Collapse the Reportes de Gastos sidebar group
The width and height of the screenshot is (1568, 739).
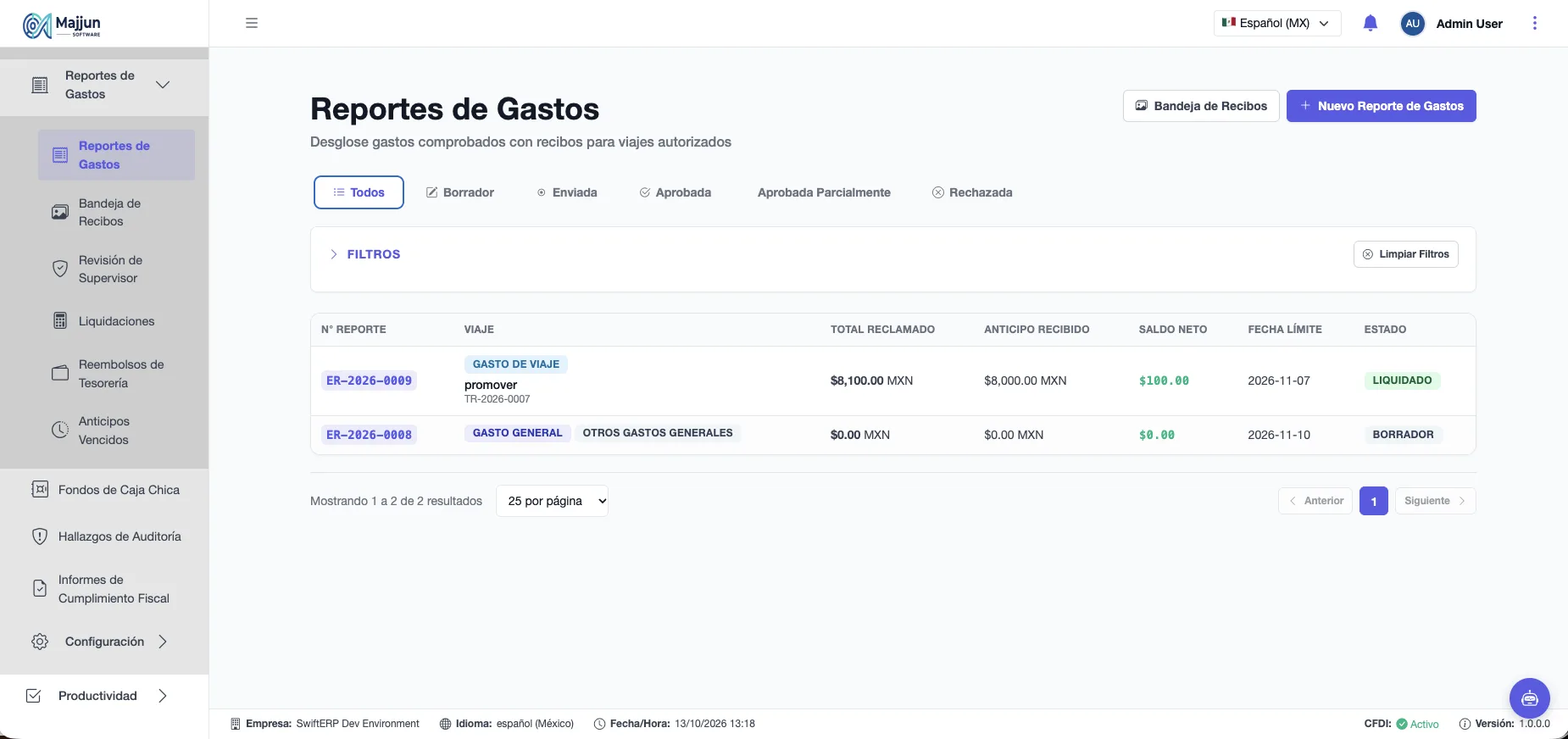coord(163,85)
